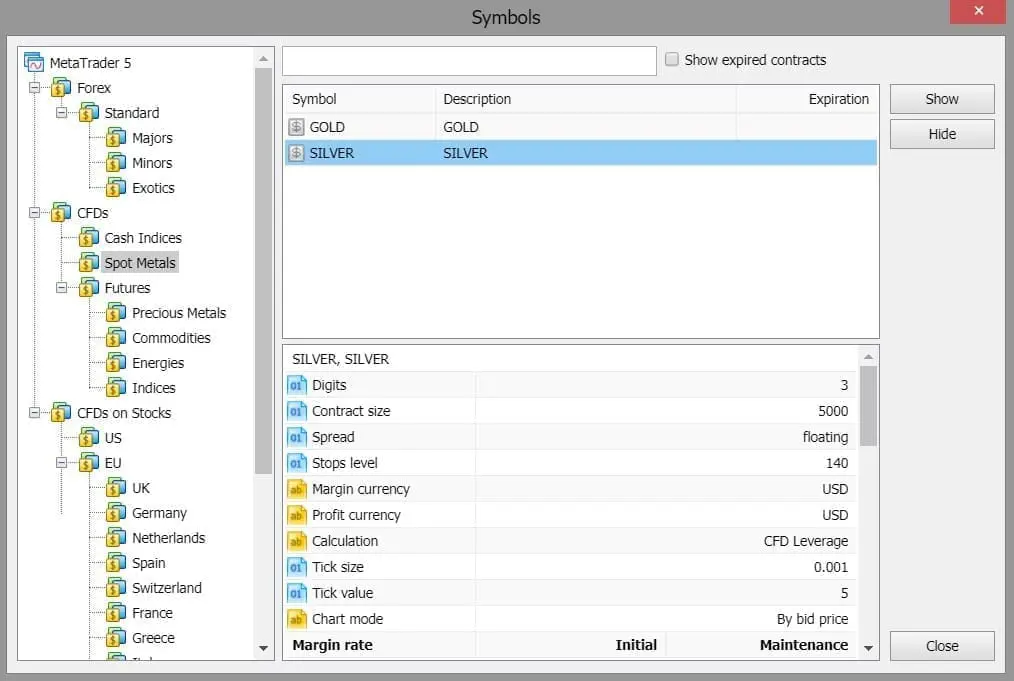Click the MetaTrader 5 root icon

click(32, 62)
